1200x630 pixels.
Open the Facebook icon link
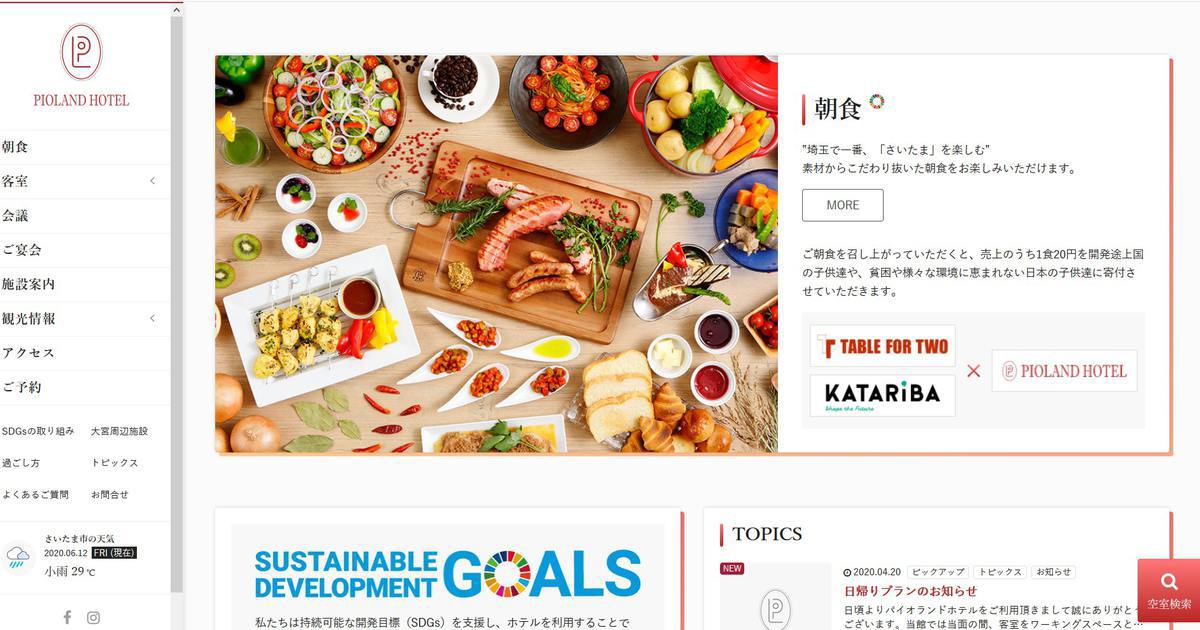pos(68,617)
